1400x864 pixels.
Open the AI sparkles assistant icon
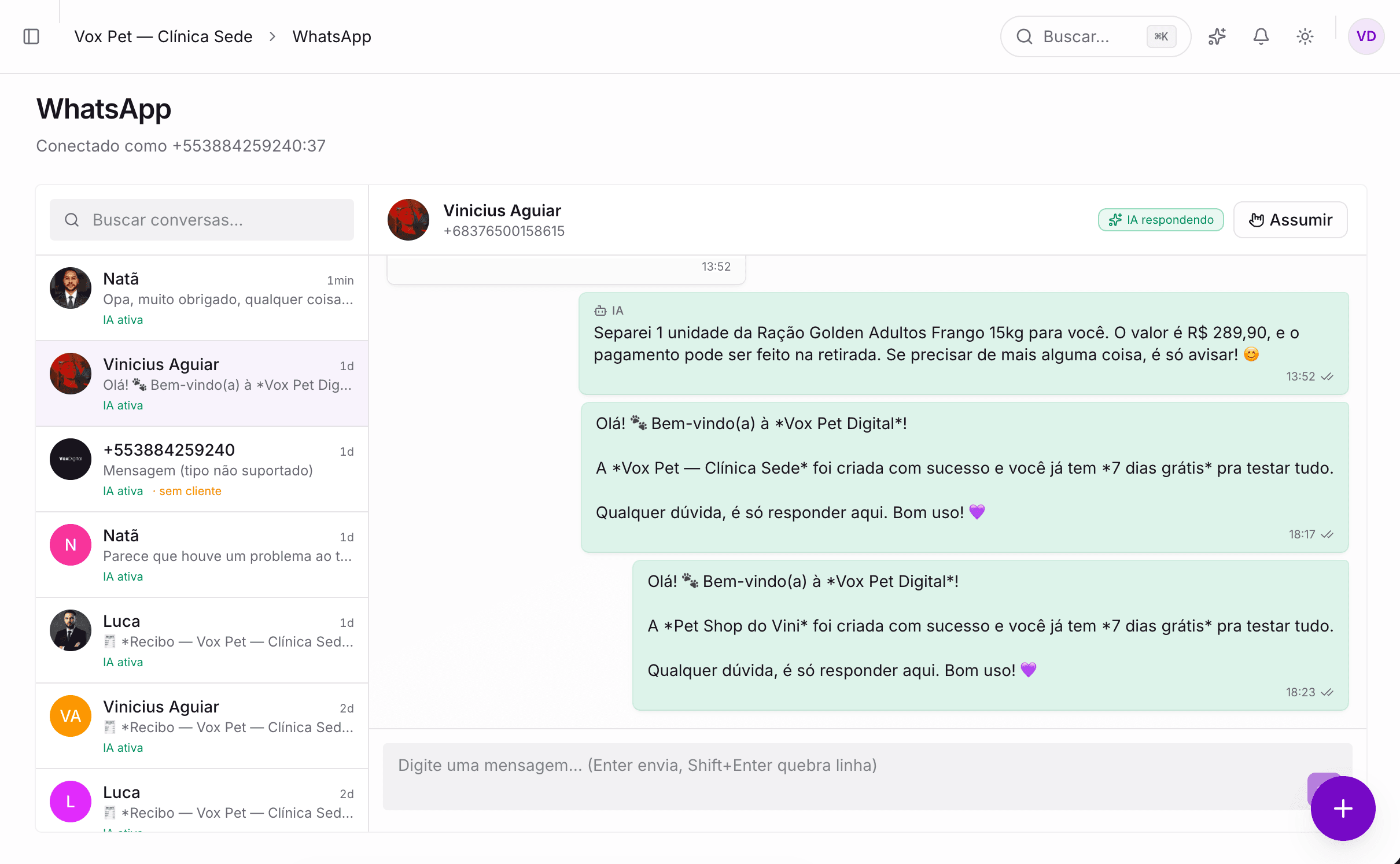[1217, 36]
